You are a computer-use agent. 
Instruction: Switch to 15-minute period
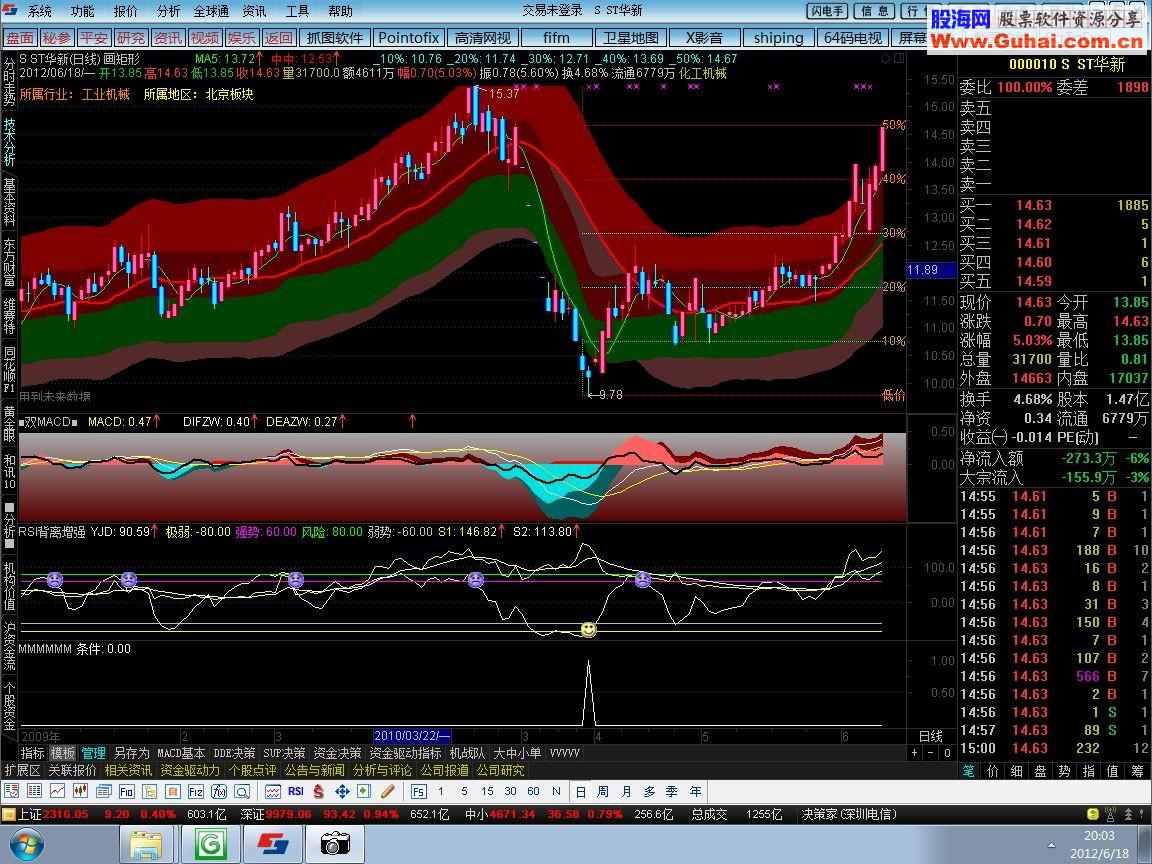(487, 791)
